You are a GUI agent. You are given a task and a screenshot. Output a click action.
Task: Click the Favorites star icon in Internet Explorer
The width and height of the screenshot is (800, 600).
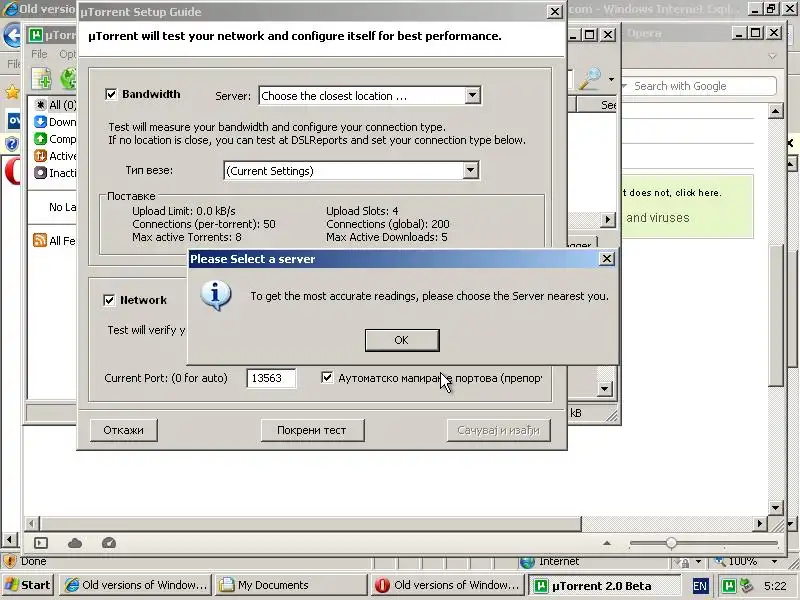click(12, 92)
